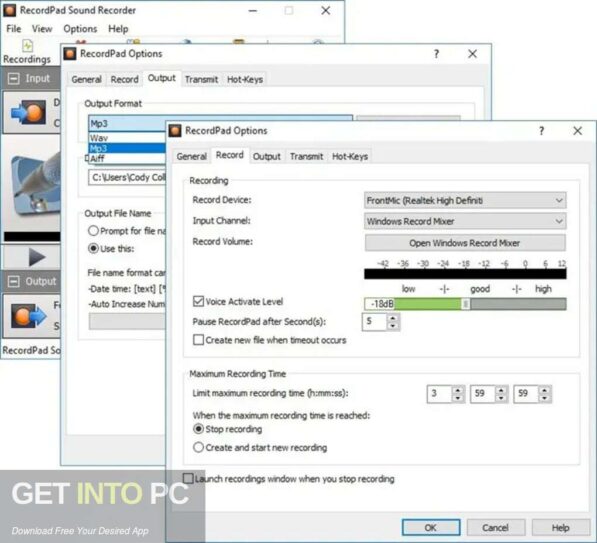
Task: Increase maximum recording hours
Action: pyautogui.click(x=458, y=390)
